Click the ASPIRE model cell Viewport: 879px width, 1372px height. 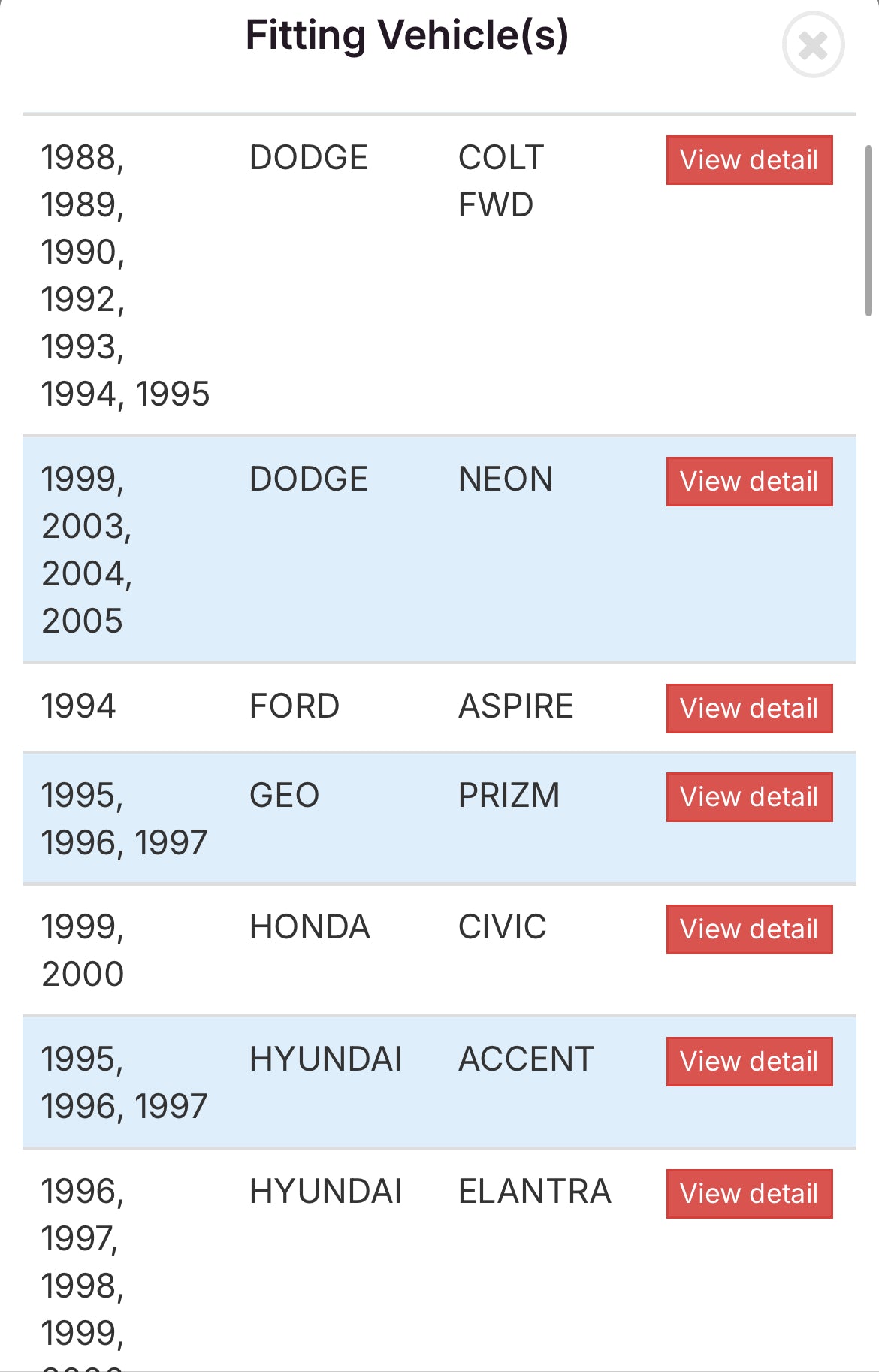coord(515,706)
